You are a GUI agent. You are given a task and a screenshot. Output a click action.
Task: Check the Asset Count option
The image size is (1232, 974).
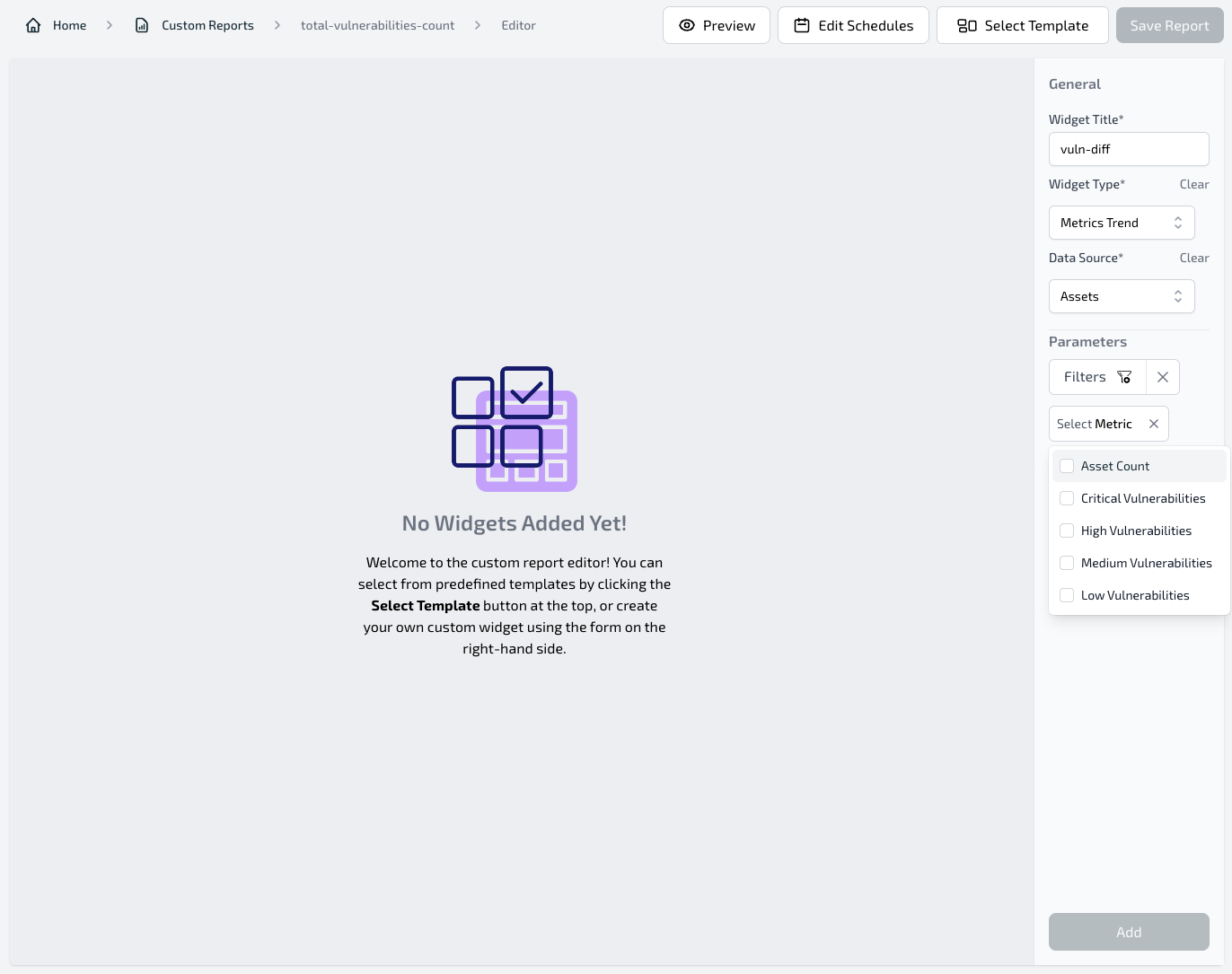[x=1067, y=466]
